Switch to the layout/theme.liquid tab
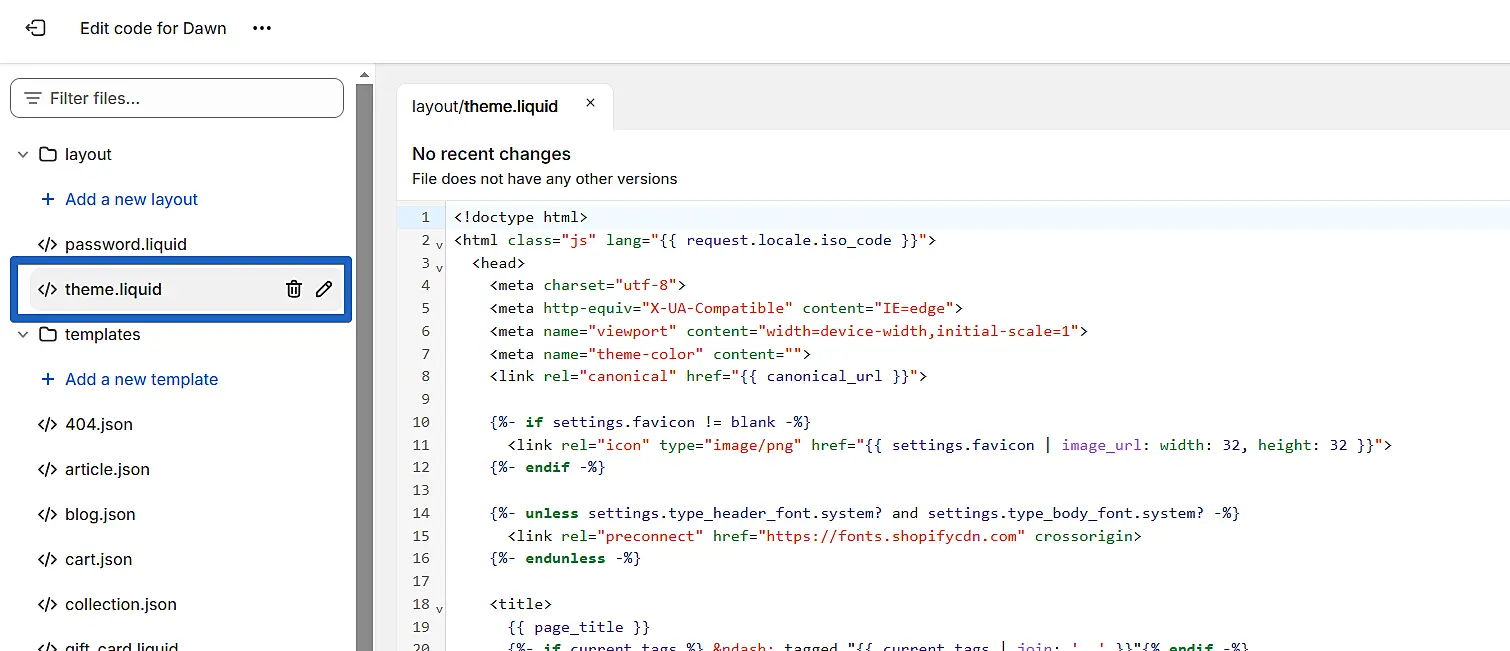Screen dimensions: 1510x651 pyautogui.click(x=485, y=106)
